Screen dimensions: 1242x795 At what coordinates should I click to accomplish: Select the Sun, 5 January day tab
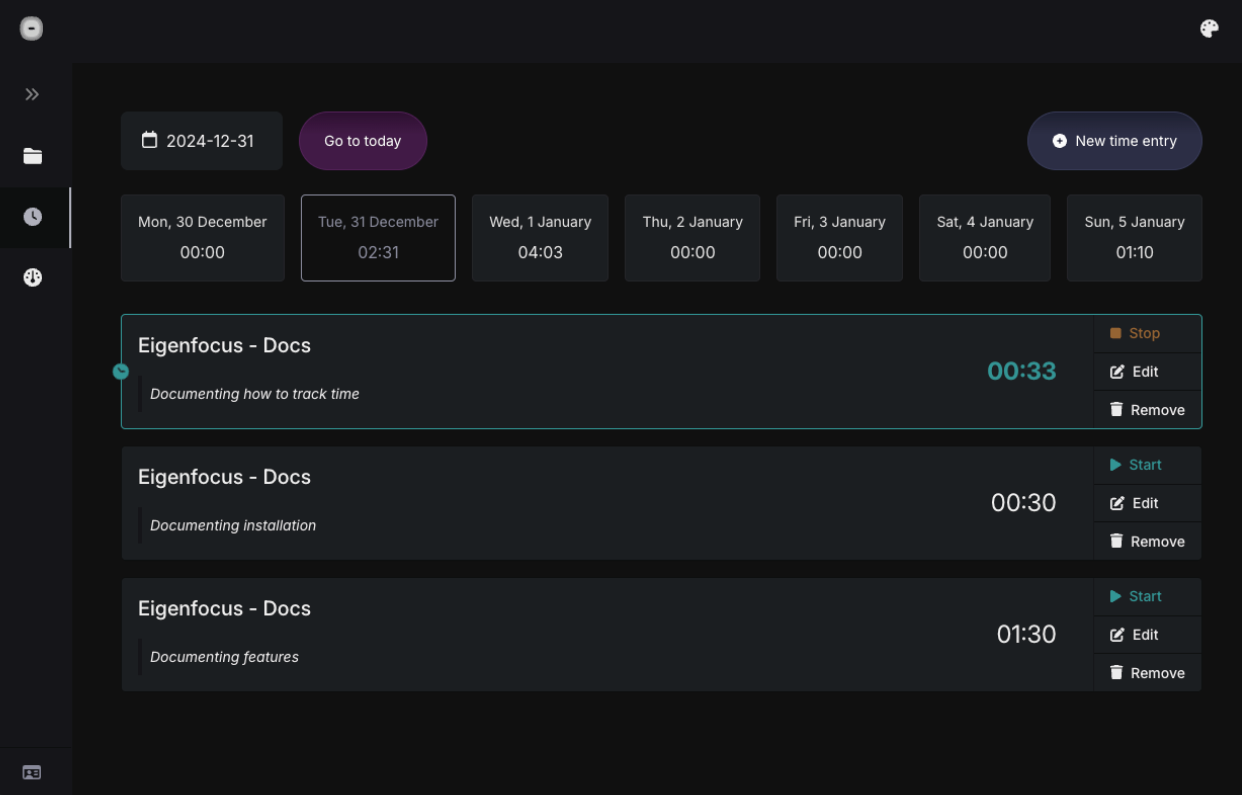tap(1134, 238)
